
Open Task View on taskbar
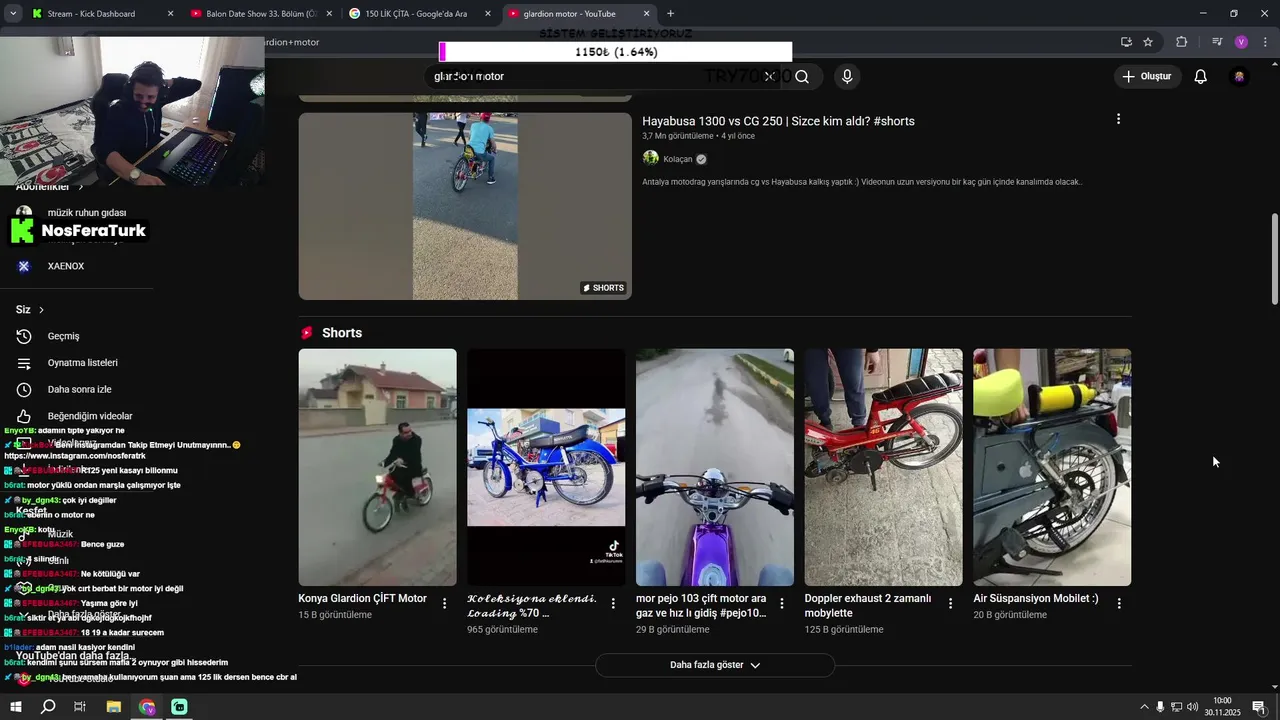80,707
